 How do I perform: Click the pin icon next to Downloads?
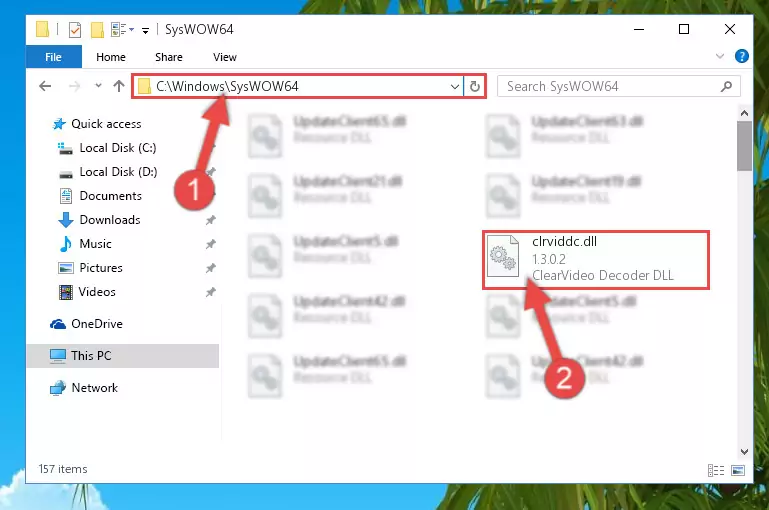pos(210,220)
